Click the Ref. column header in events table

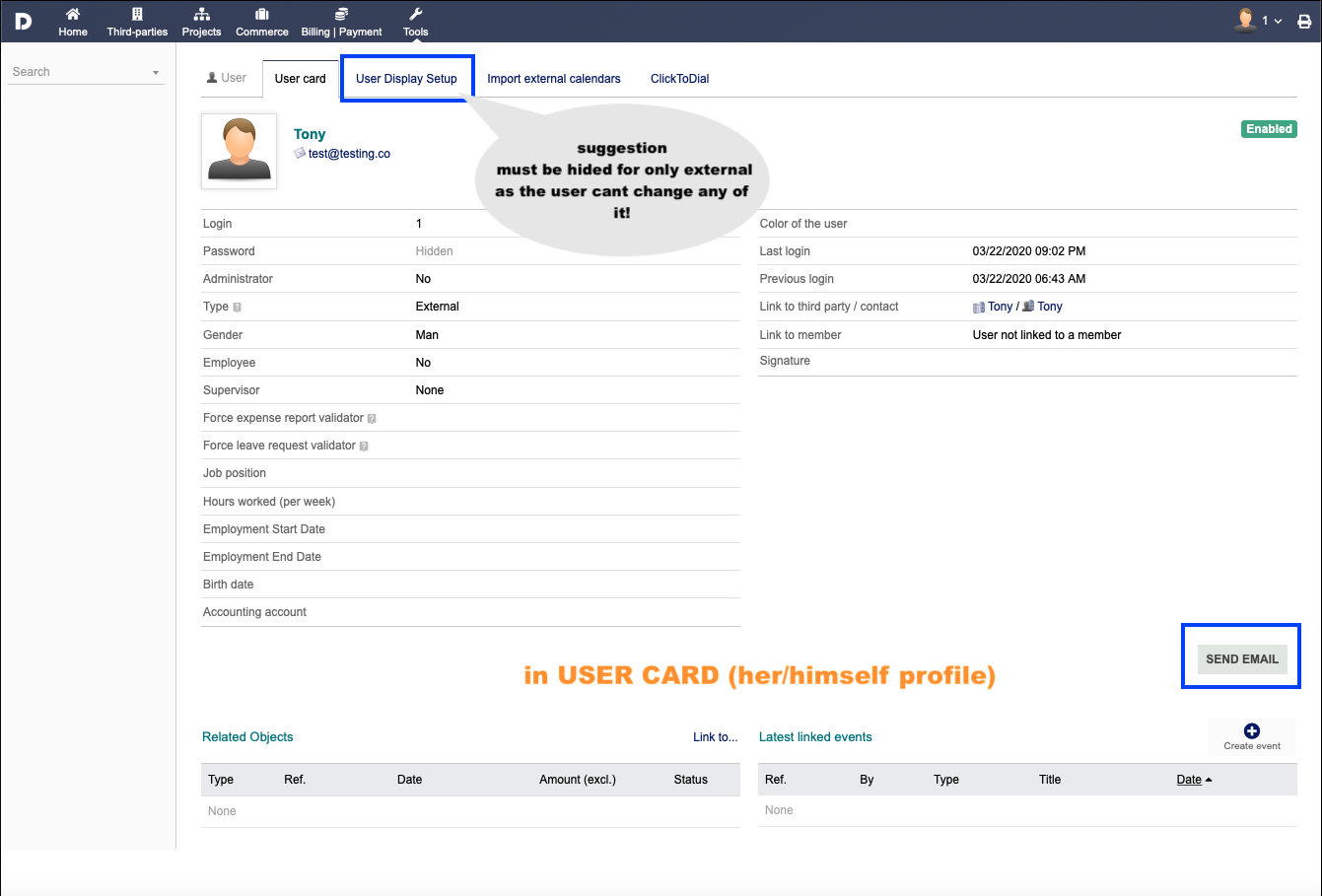776,780
